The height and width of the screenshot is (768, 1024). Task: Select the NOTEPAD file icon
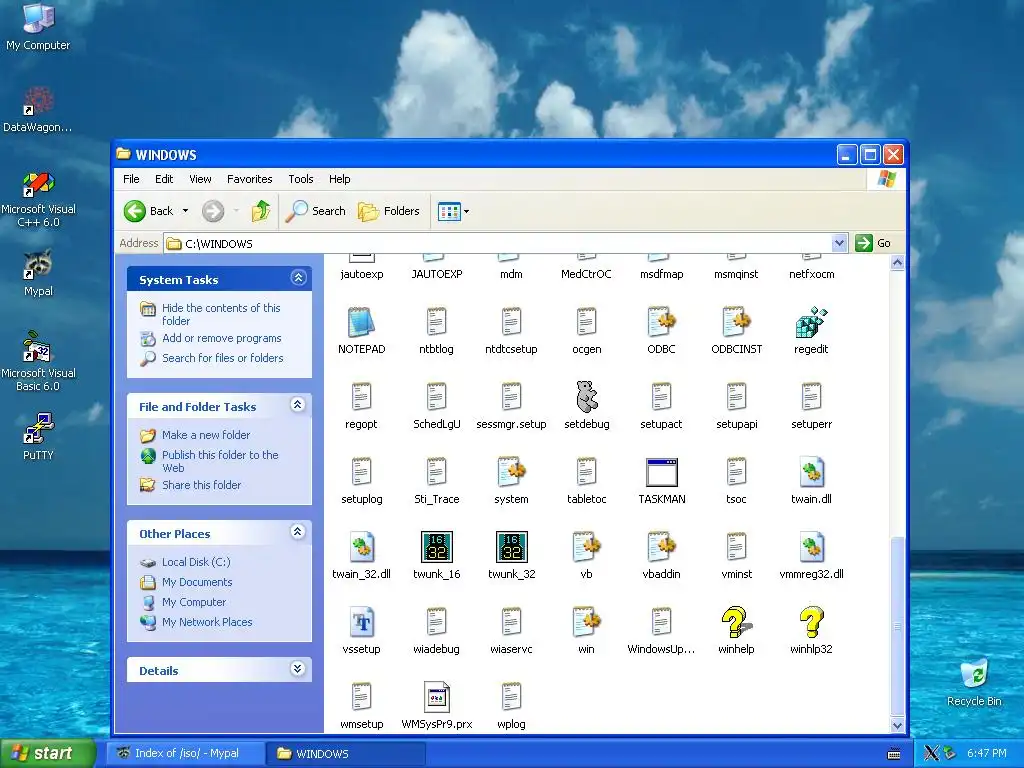pos(361,322)
